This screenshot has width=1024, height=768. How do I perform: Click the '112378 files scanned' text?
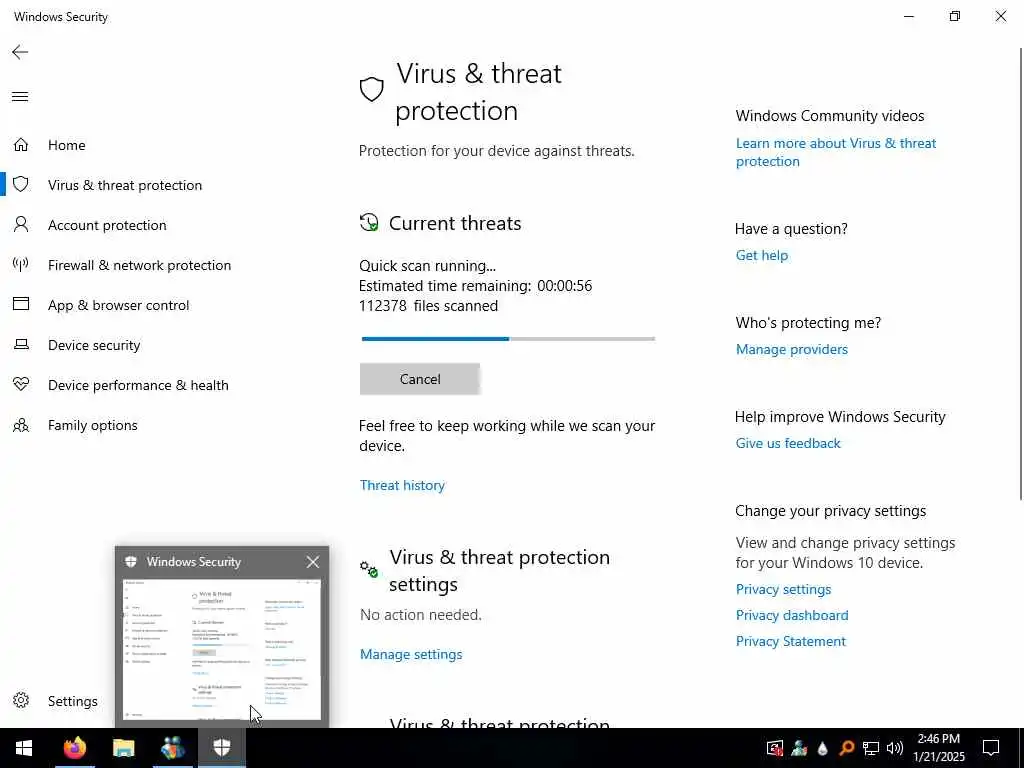pyautogui.click(x=428, y=306)
